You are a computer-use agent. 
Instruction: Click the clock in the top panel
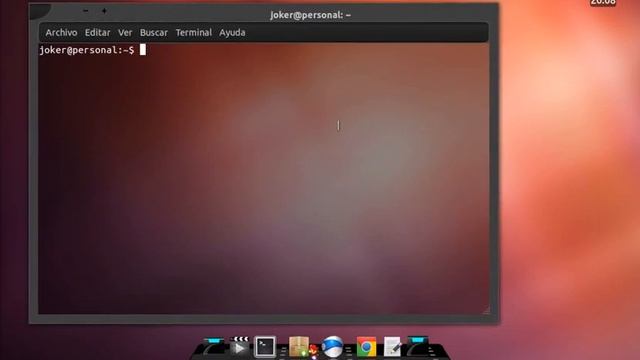tap(603, 2)
